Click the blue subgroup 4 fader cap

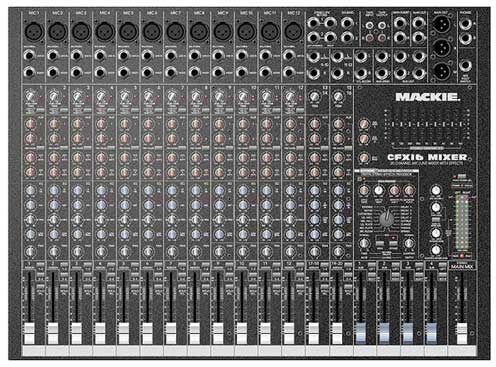pos(431,333)
